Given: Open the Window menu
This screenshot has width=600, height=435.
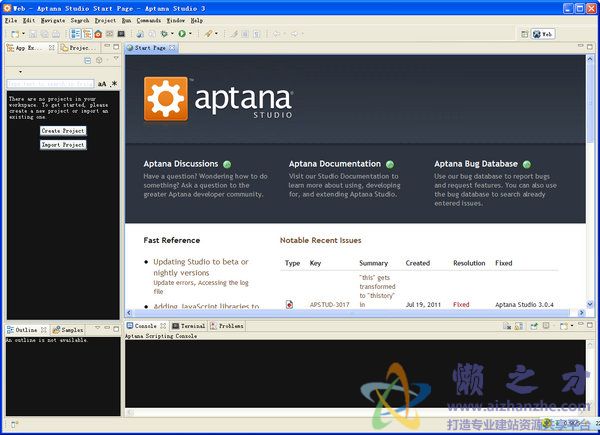Looking at the screenshot, I should (176, 20).
